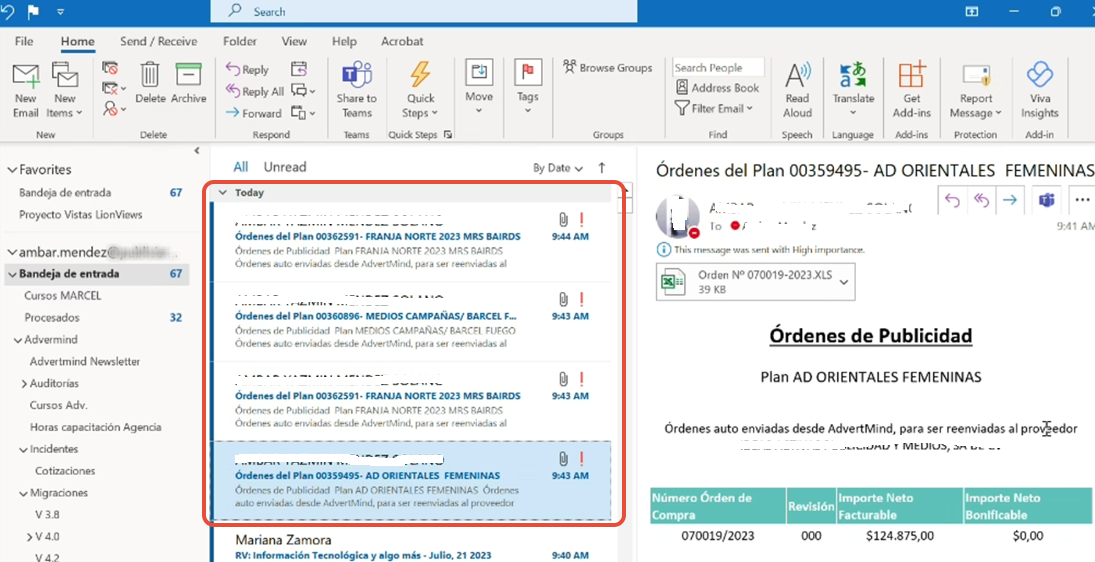Open the Translate menu
The width and height of the screenshot is (1095, 562).
pos(853,91)
